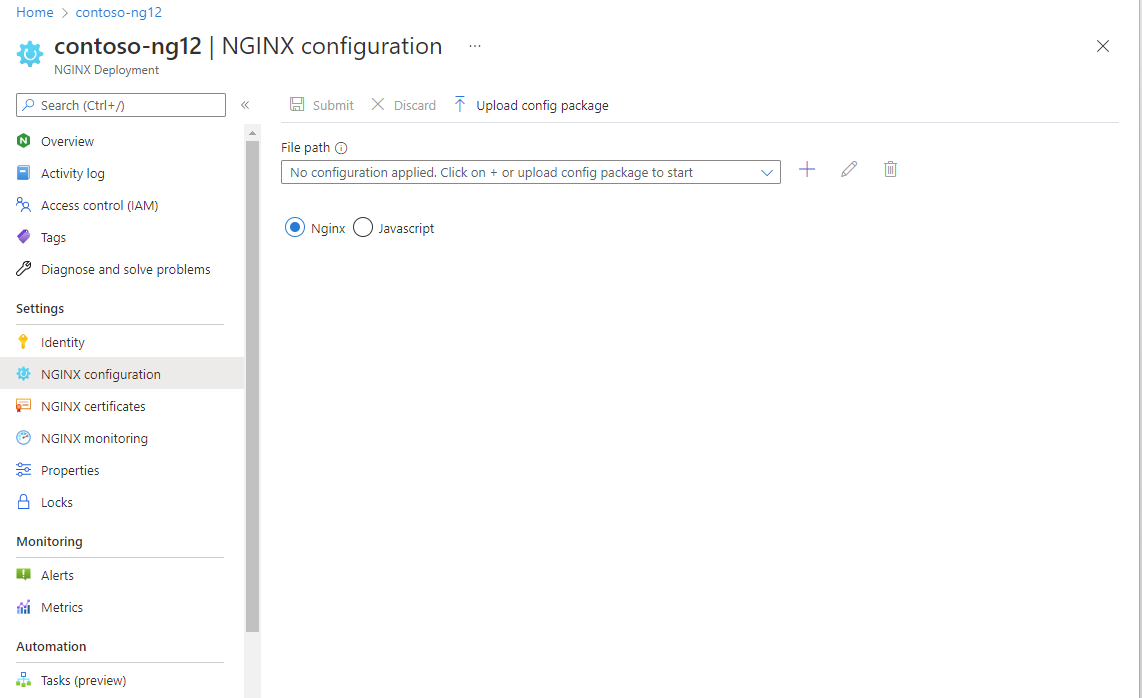The width and height of the screenshot is (1142, 698).
Task: Click the Activity log icon
Action: click(23, 173)
